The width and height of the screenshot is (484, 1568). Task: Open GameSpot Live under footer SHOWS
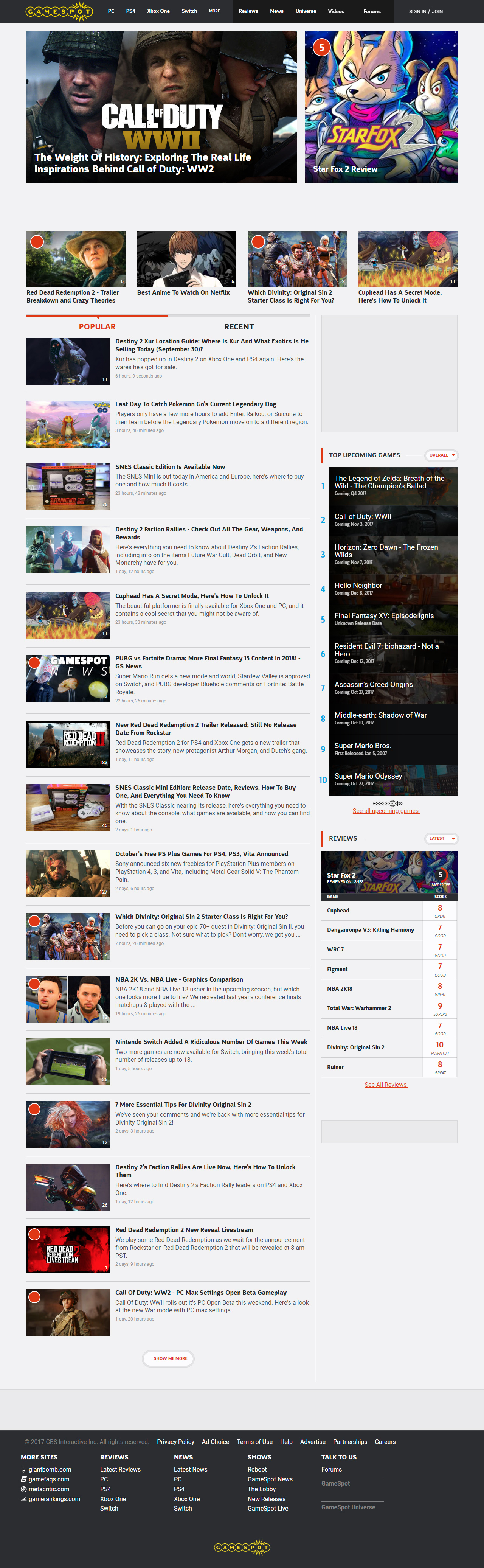tap(268, 1508)
